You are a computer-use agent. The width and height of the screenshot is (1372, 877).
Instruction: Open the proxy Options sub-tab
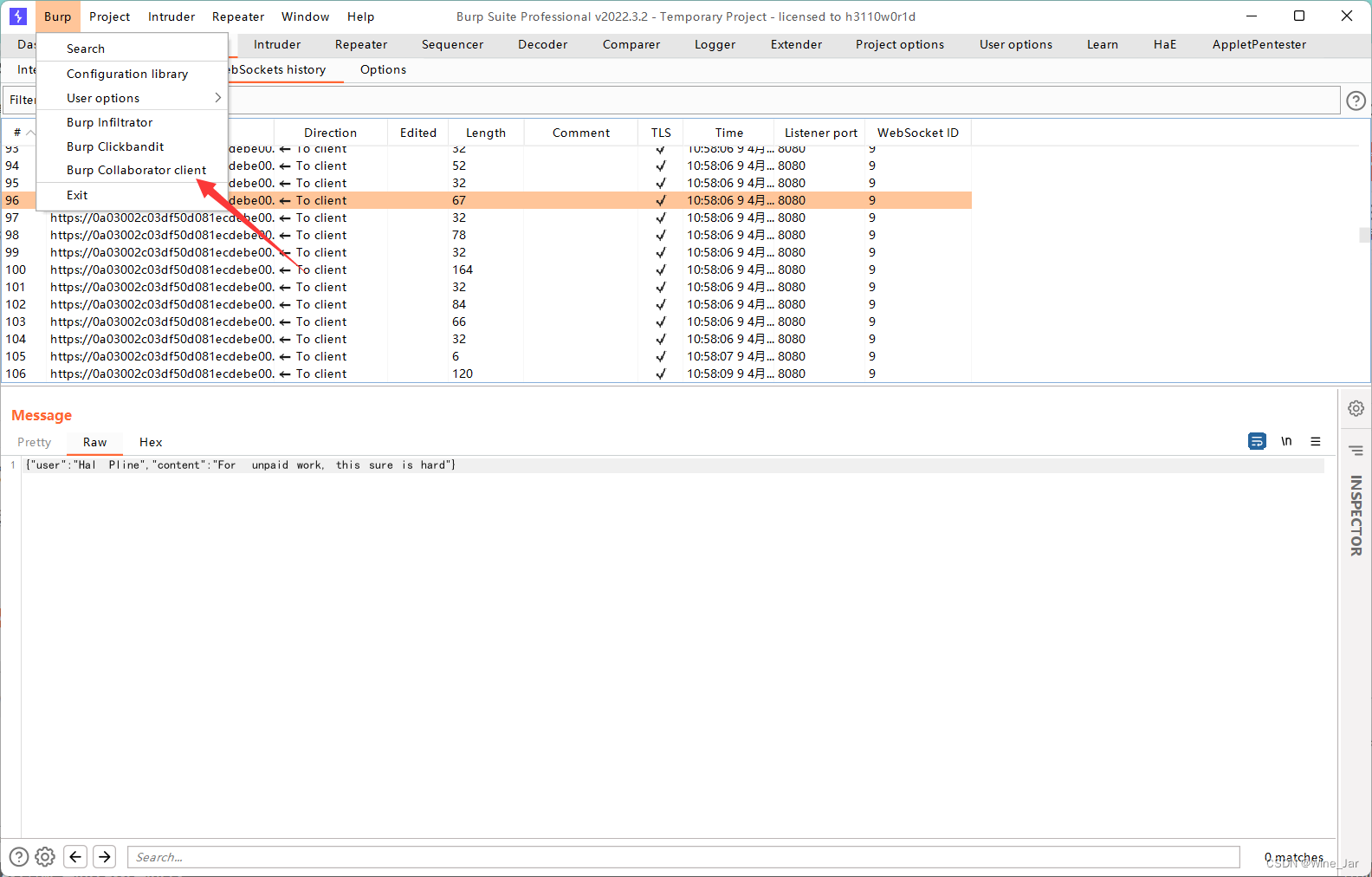tap(383, 69)
